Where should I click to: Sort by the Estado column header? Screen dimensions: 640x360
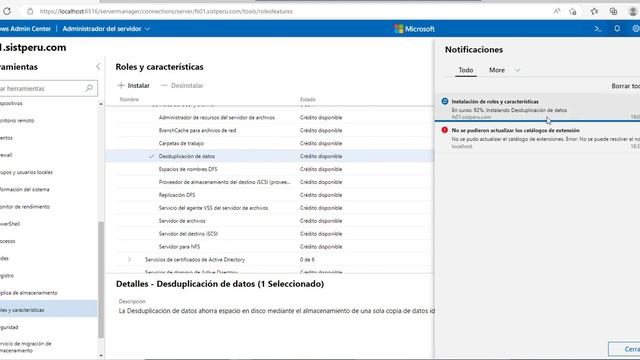[308, 100]
